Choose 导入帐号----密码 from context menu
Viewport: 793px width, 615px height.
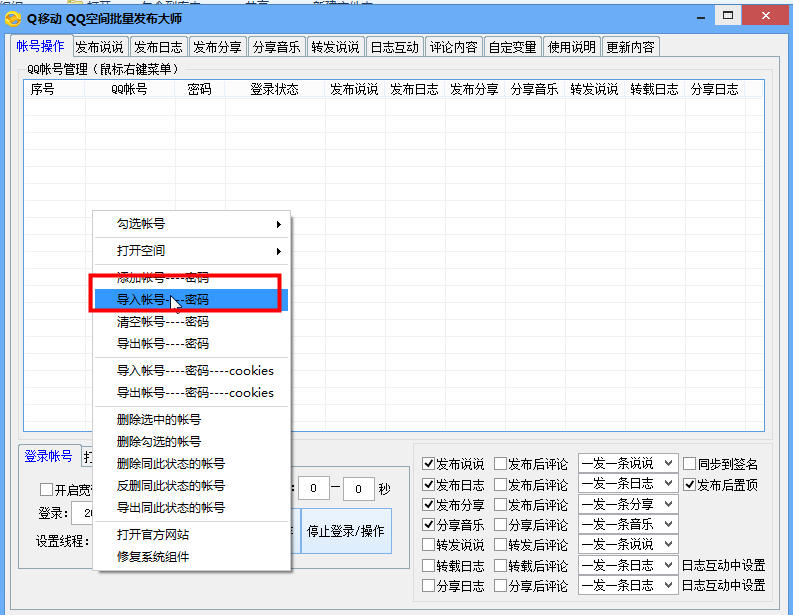coord(192,299)
